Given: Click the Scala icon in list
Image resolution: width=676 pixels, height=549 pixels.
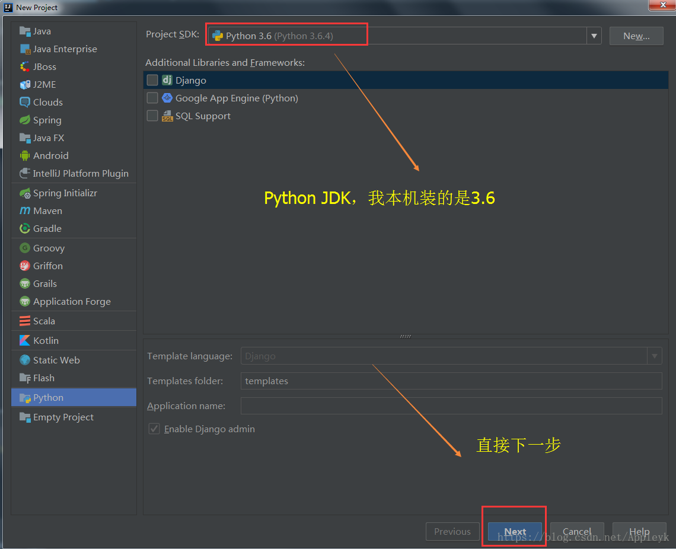Looking at the screenshot, I should click(x=24, y=321).
